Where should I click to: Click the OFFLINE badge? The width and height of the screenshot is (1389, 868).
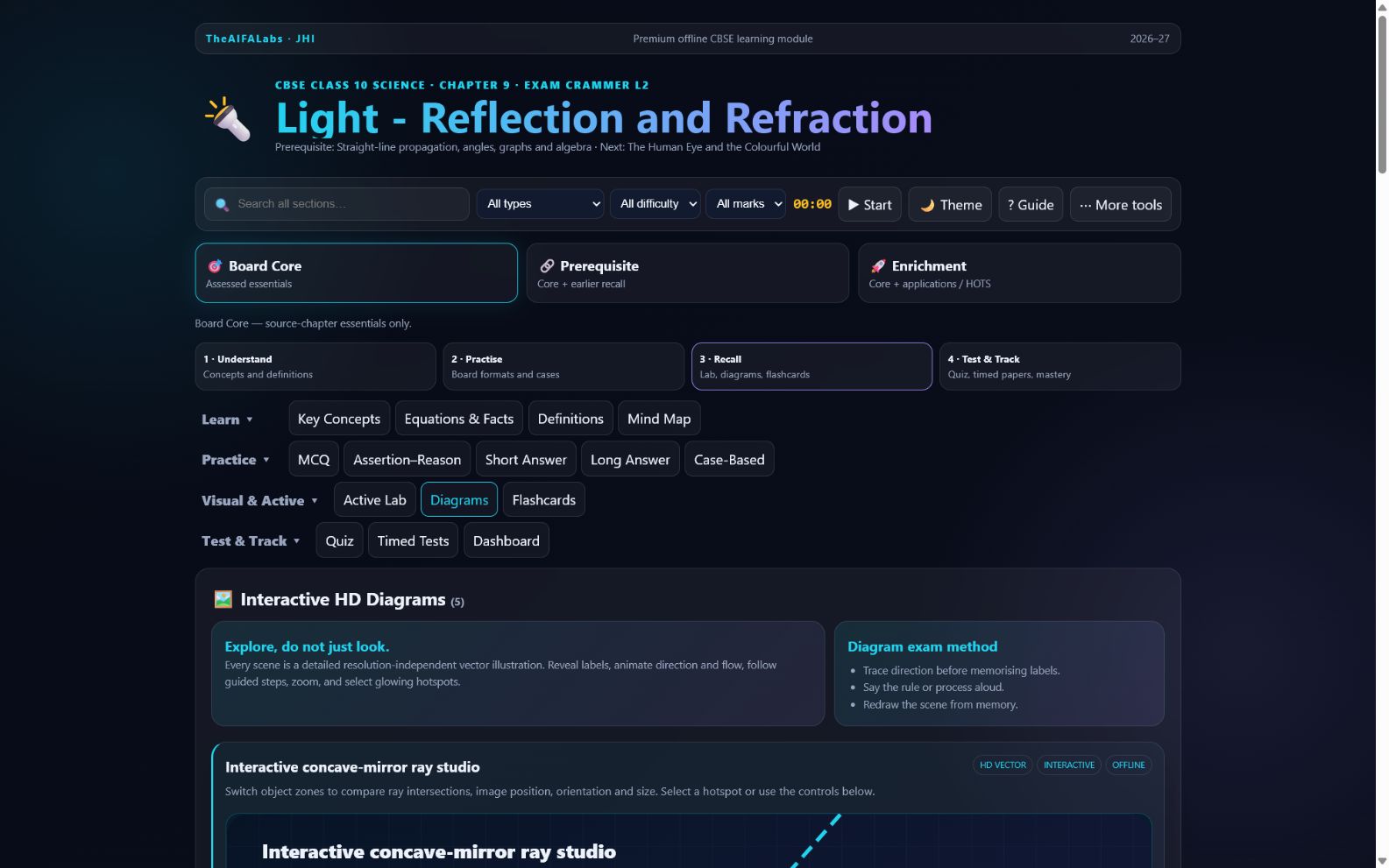(x=1129, y=765)
